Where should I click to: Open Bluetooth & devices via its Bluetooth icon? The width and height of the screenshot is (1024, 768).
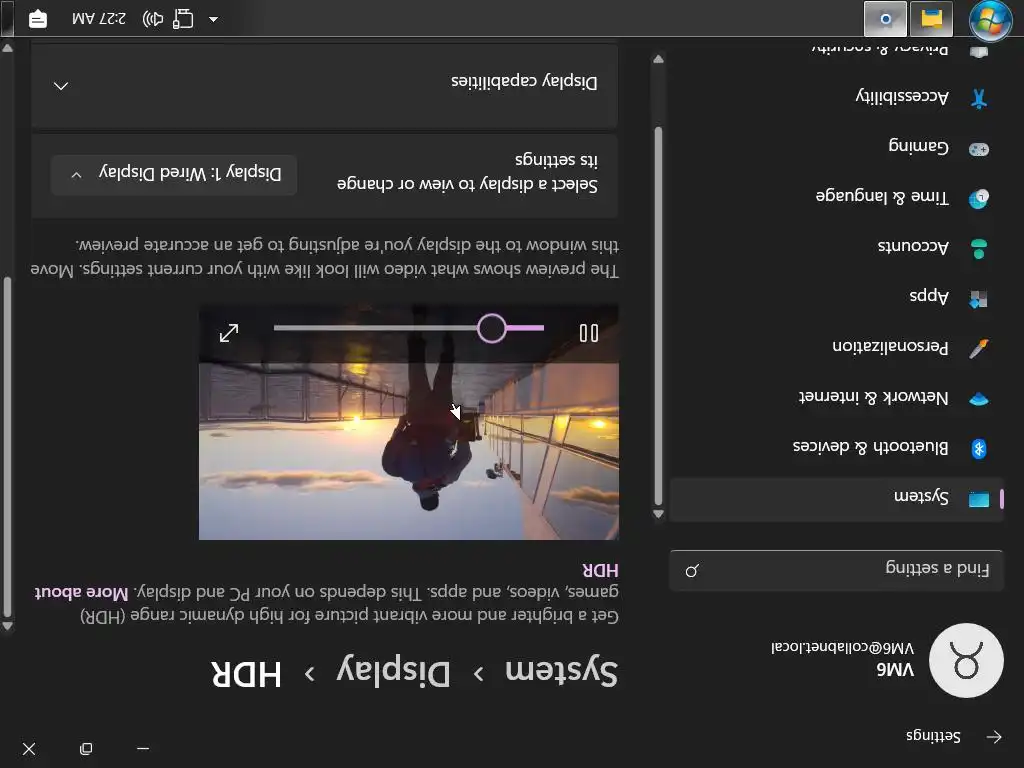(x=978, y=449)
